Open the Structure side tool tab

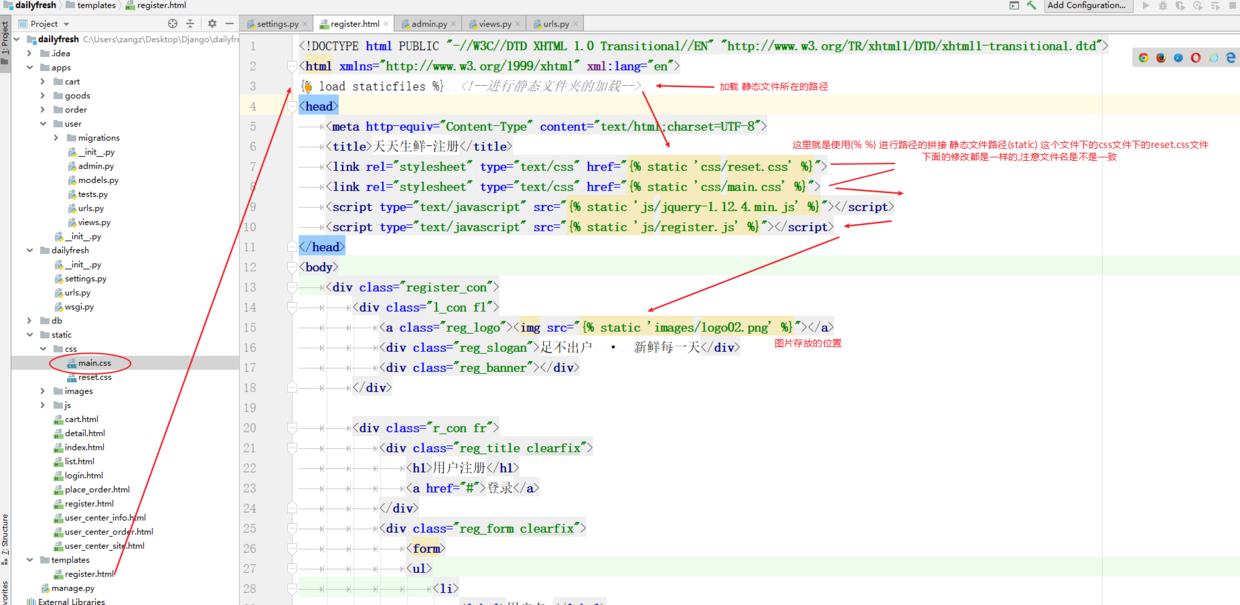[5, 536]
